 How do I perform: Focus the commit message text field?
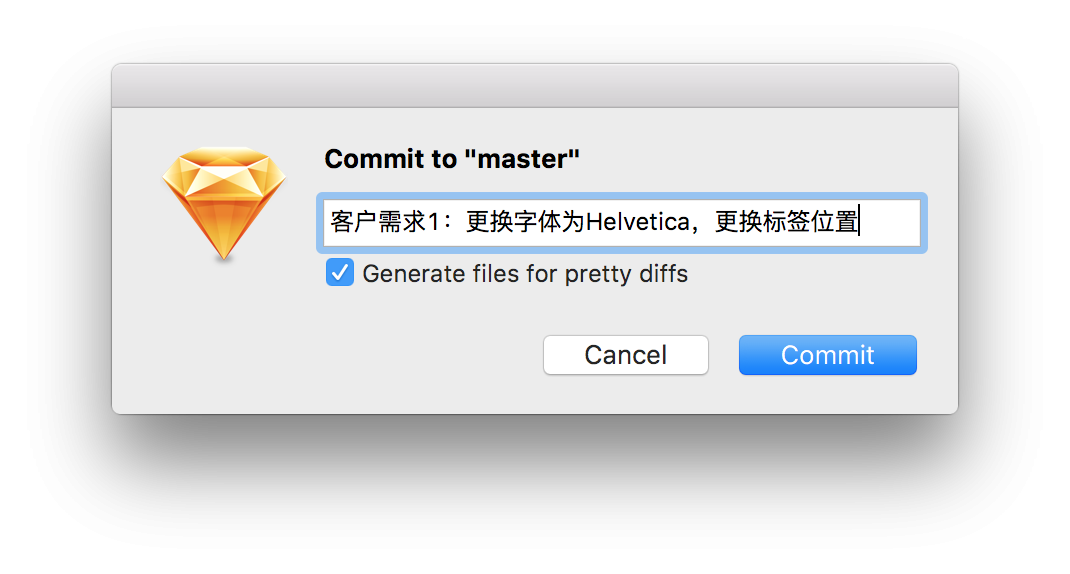622,223
